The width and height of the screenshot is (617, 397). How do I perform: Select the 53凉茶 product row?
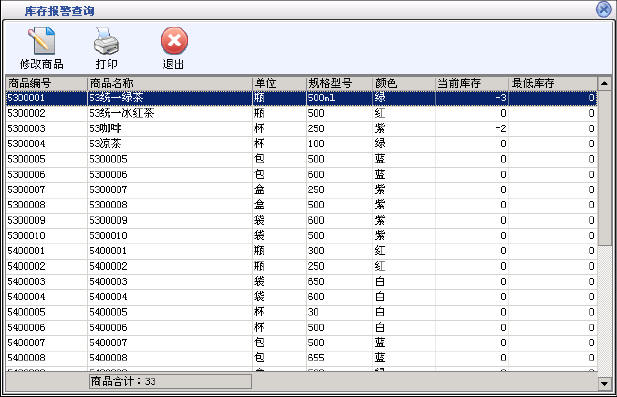(x=301, y=144)
